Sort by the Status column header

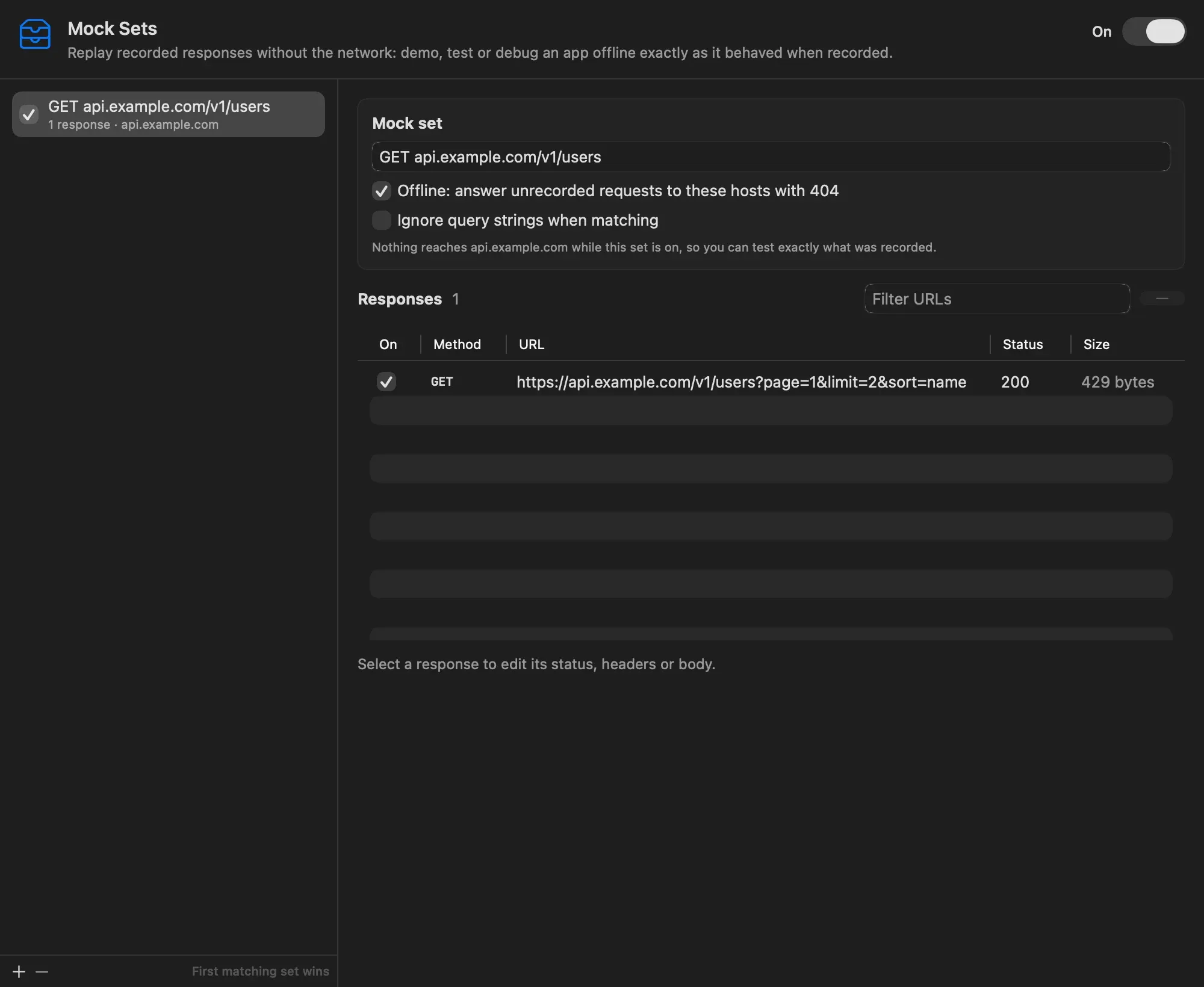(1023, 344)
